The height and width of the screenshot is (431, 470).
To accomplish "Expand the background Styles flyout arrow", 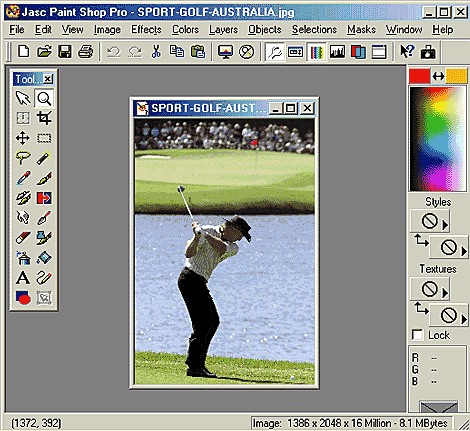I will 464,251.
